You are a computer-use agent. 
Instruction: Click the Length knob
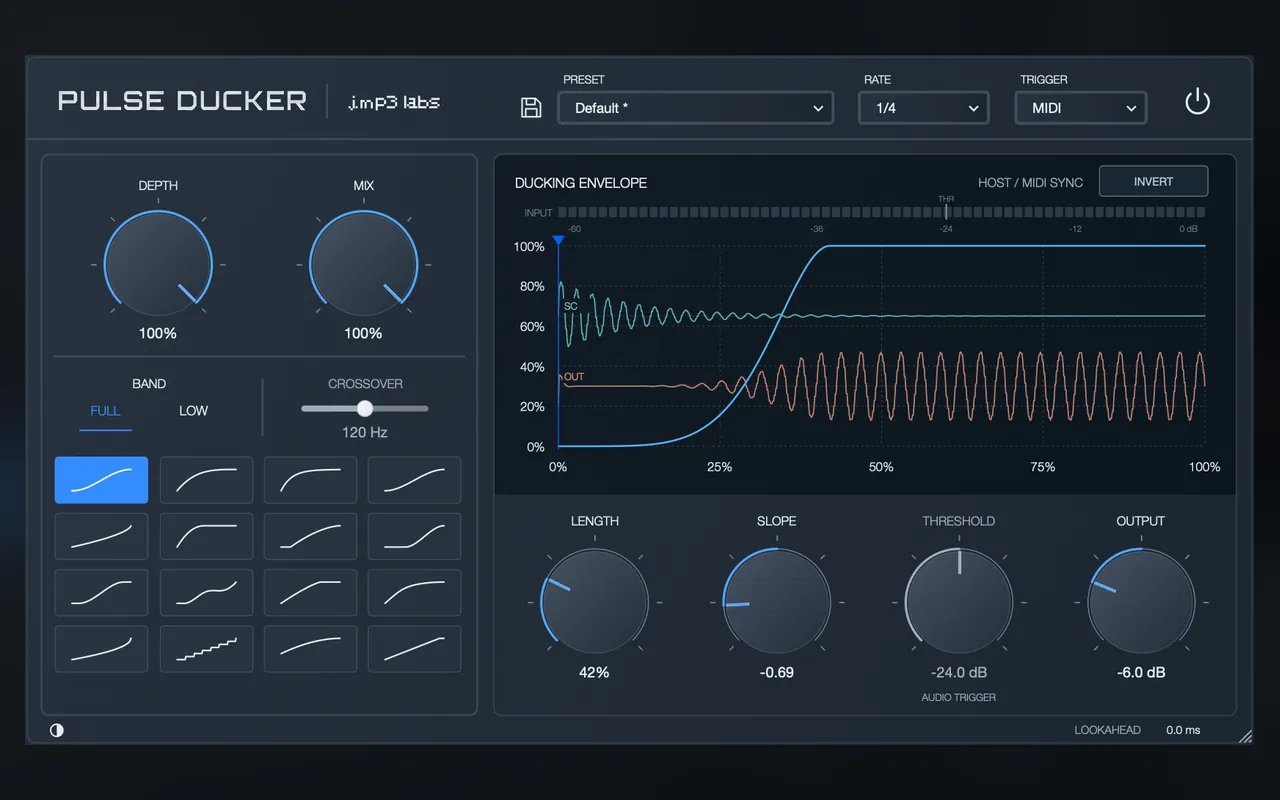(594, 602)
